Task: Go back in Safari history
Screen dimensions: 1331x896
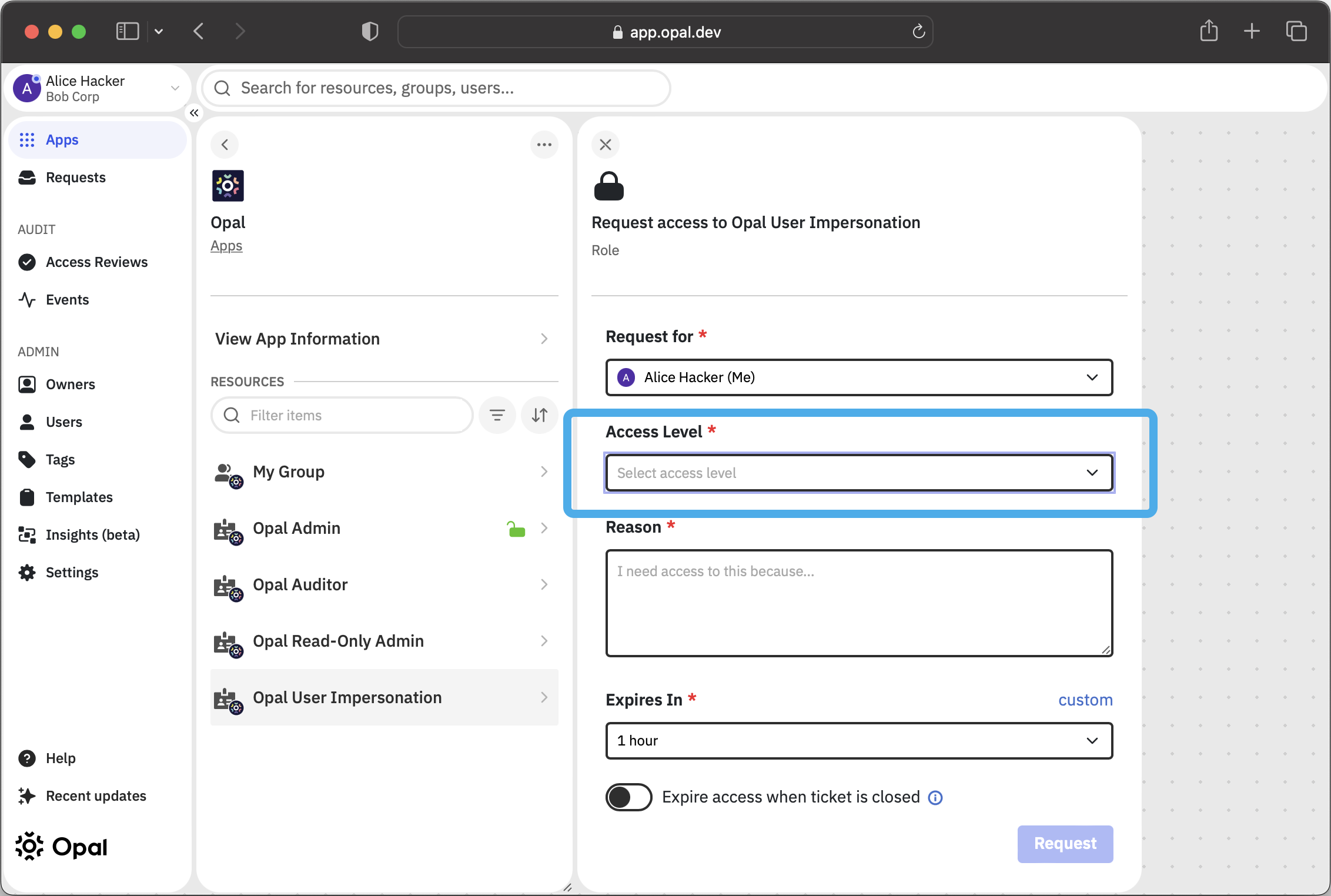Action: tap(199, 31)
